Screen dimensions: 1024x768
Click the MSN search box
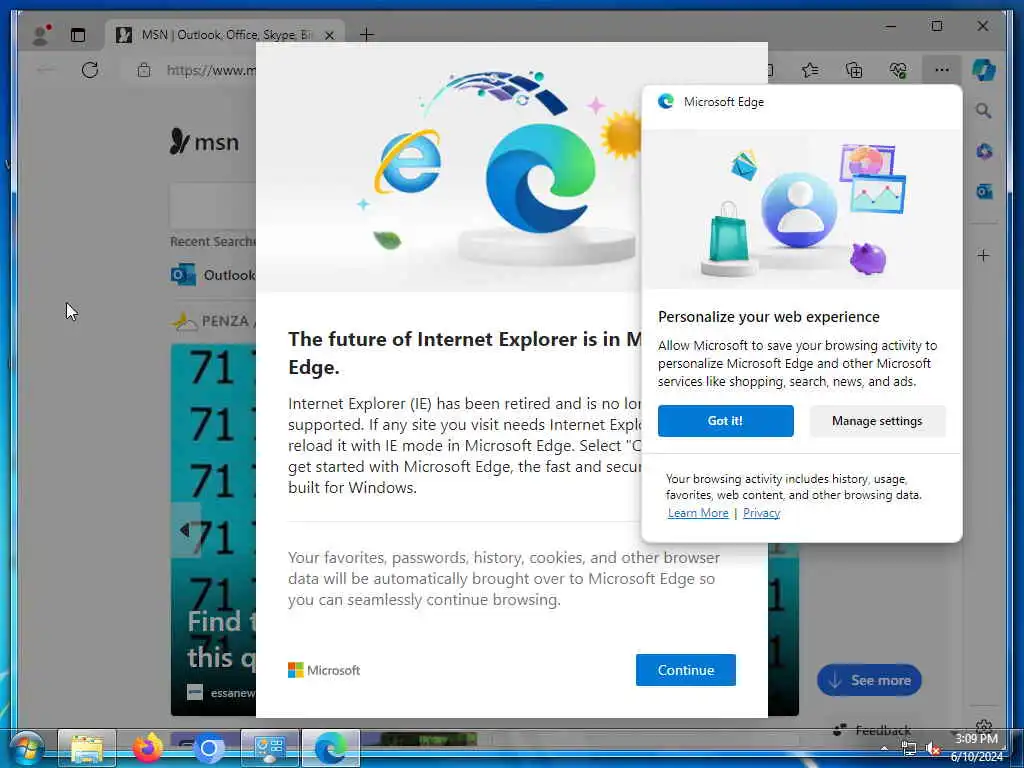(x=213, y=204)
